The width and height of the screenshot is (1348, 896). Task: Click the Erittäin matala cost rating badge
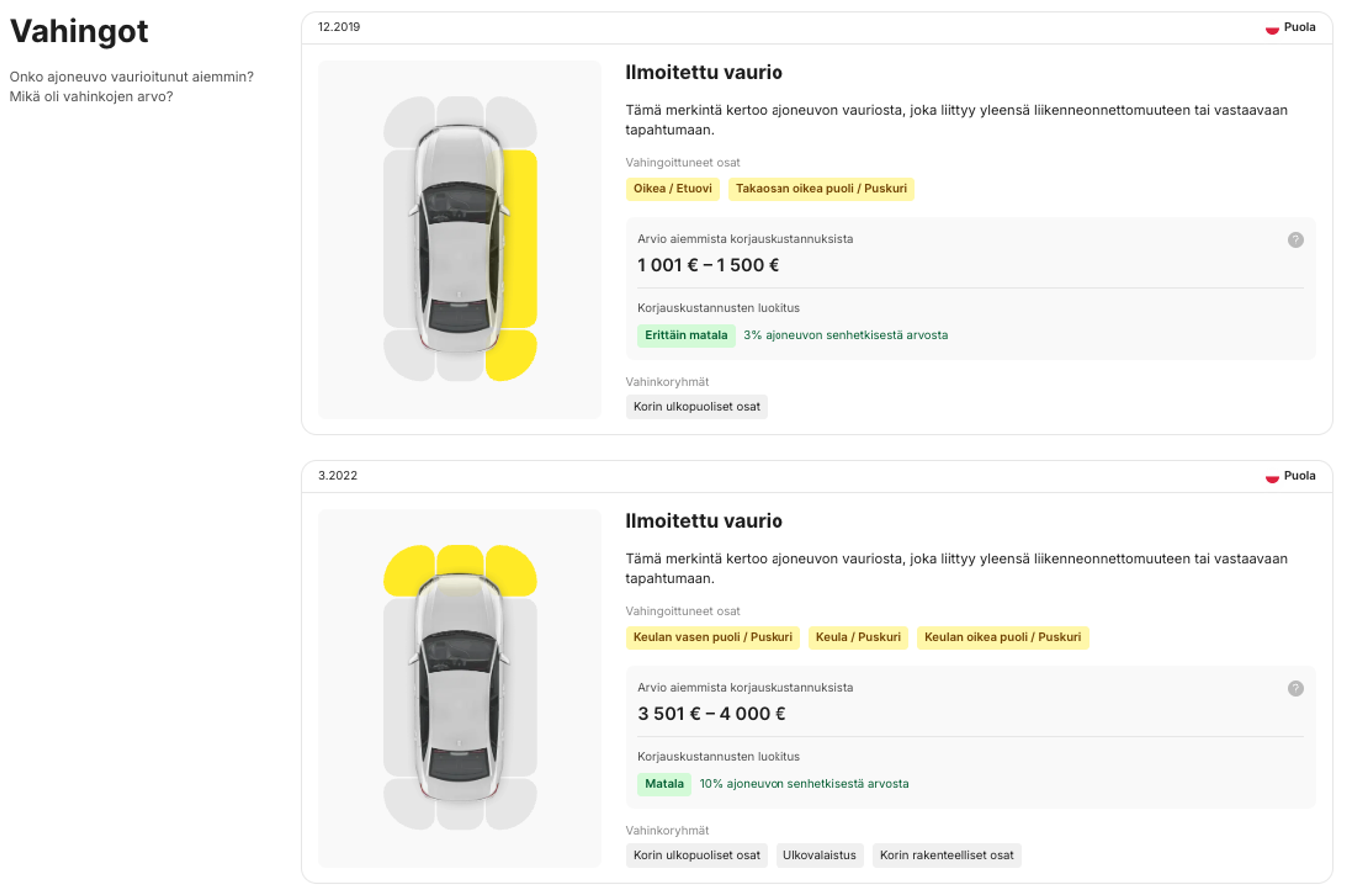click(x=686, y=335)
